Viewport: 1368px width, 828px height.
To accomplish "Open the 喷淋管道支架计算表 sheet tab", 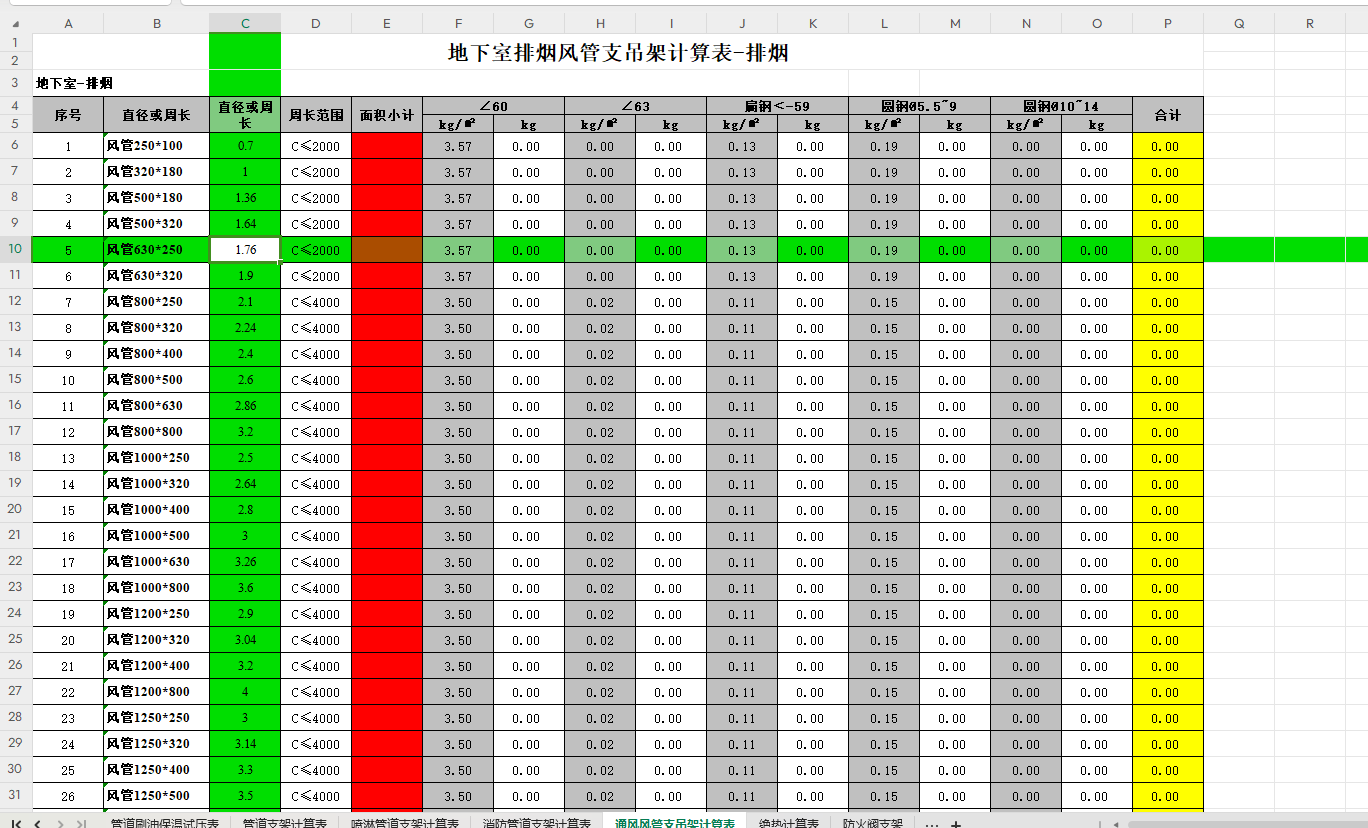I will tap(405, 823).
